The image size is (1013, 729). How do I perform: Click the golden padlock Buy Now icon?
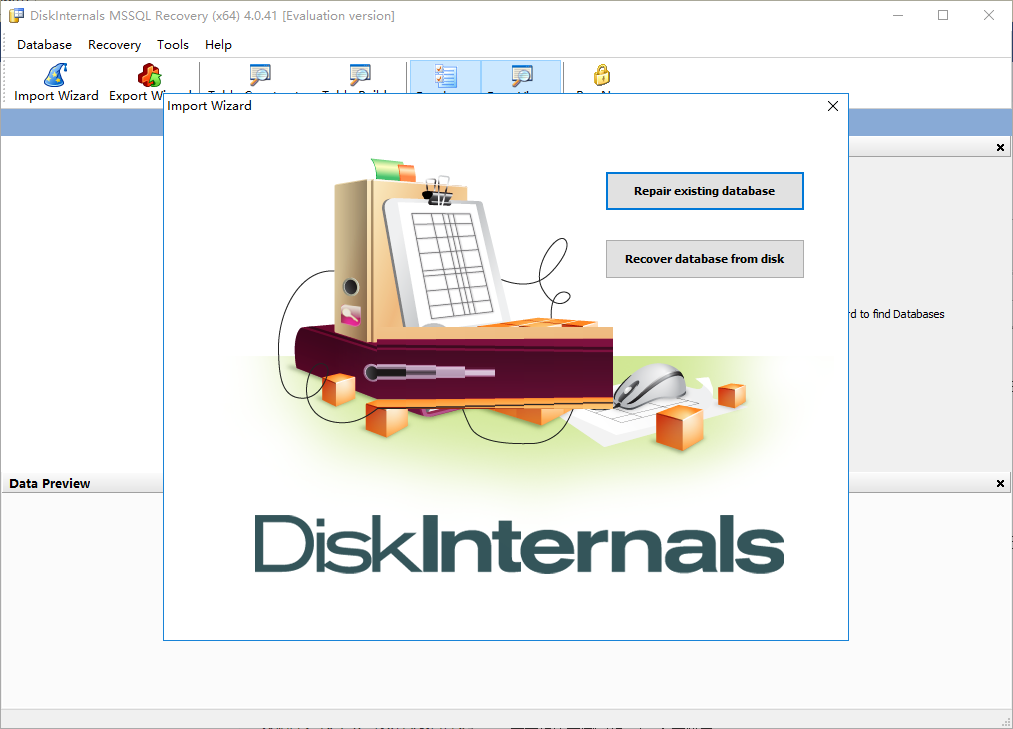pyautogui.click(x=601, y=75)
